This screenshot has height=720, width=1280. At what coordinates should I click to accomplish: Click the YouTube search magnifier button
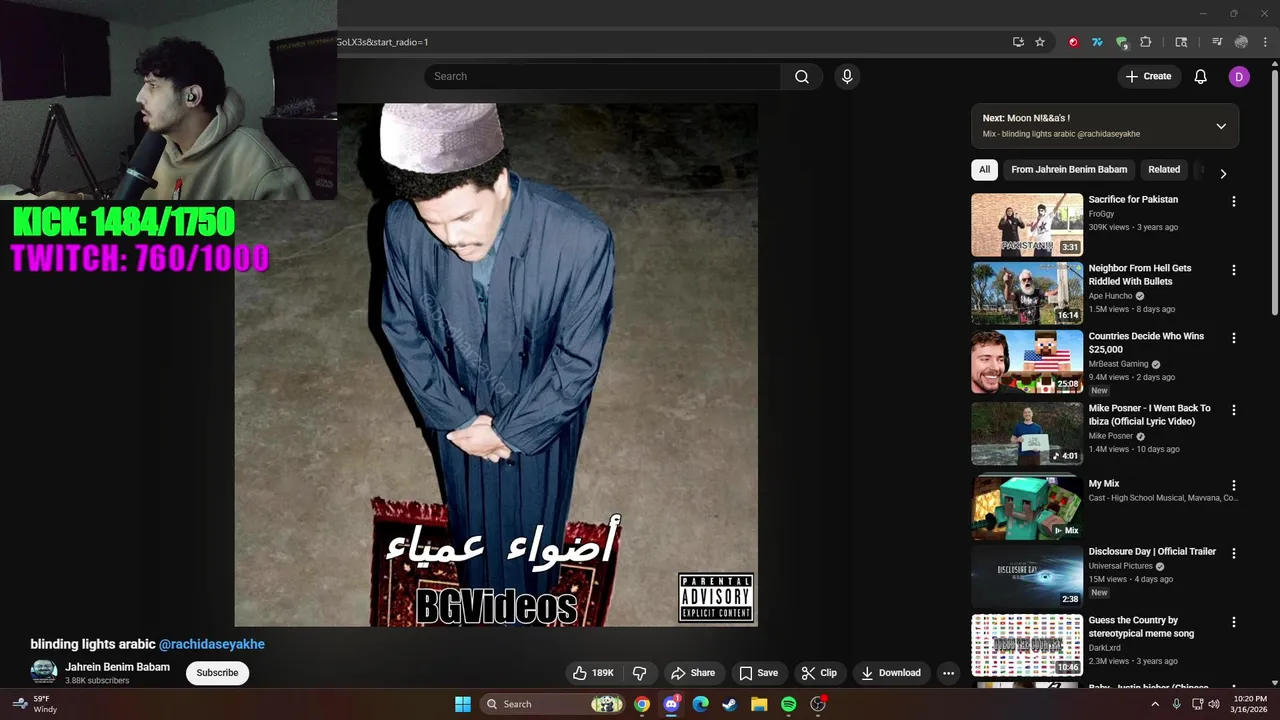pos(802,76)
